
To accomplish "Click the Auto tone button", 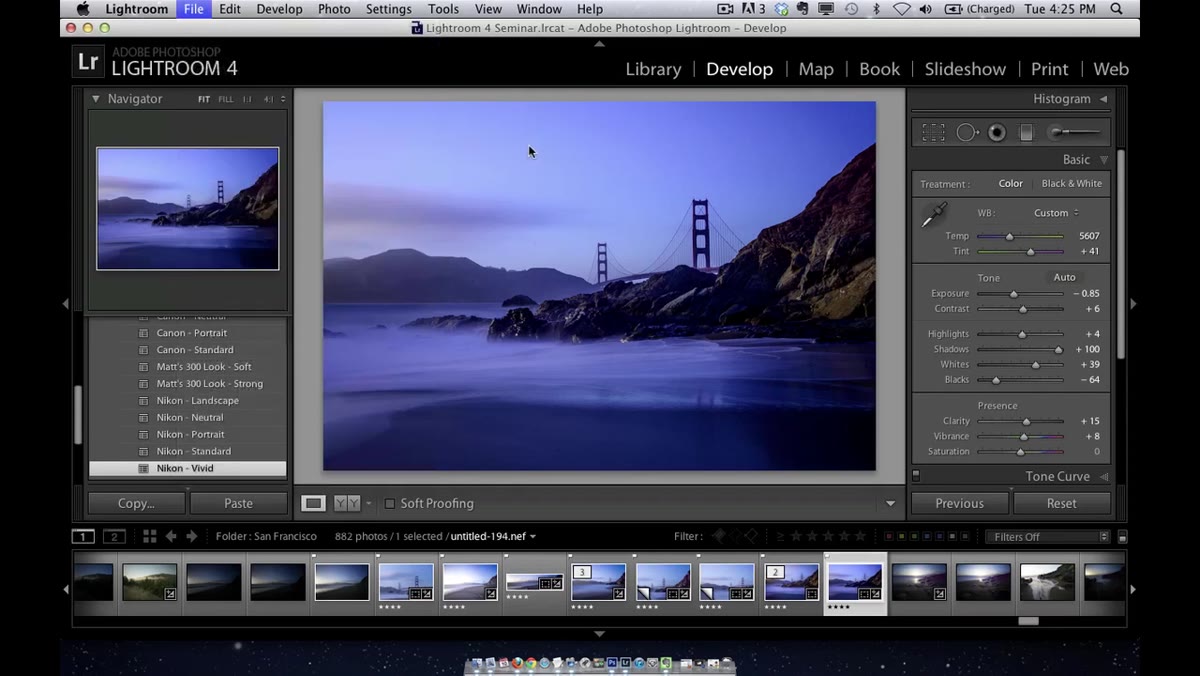I will point(1065,277).
